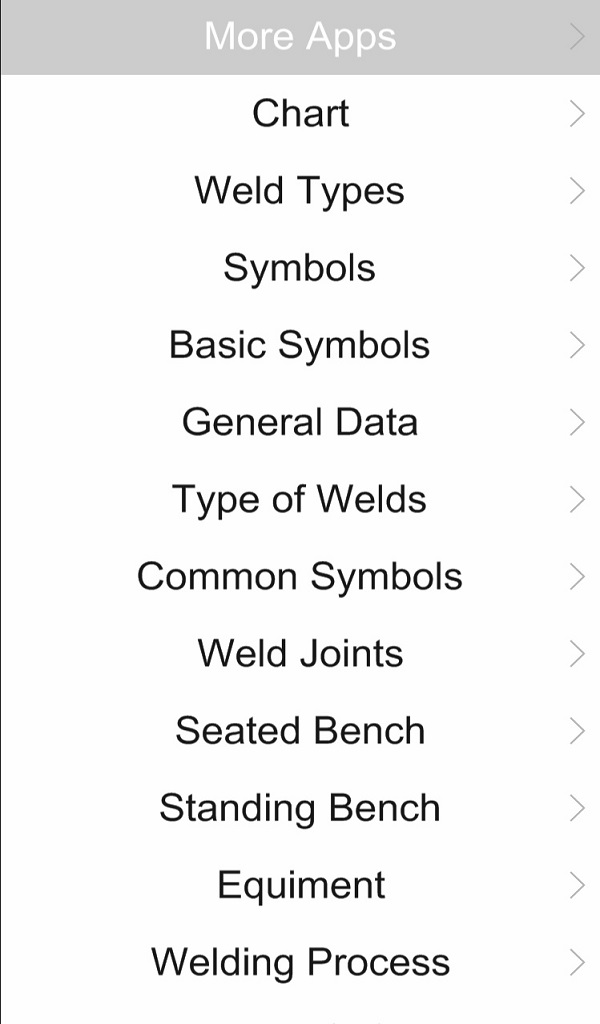The height and width of the screenshot is (1024, 600).
Task: Open the Basic Symbols page
Action: (x=300, y=344)
